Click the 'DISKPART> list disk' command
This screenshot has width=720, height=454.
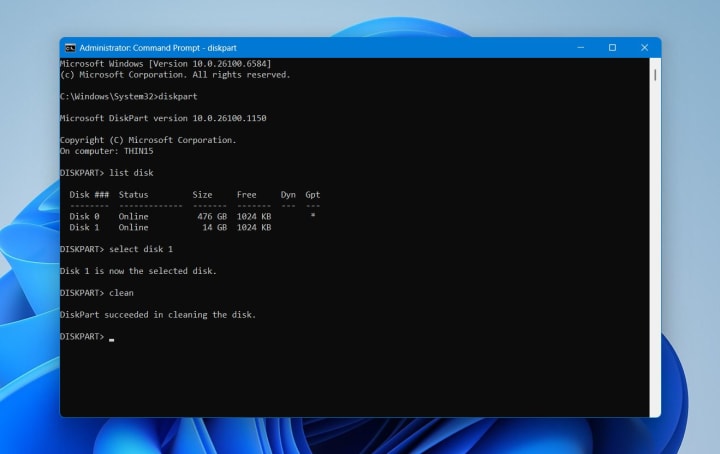tap(107, 173)
